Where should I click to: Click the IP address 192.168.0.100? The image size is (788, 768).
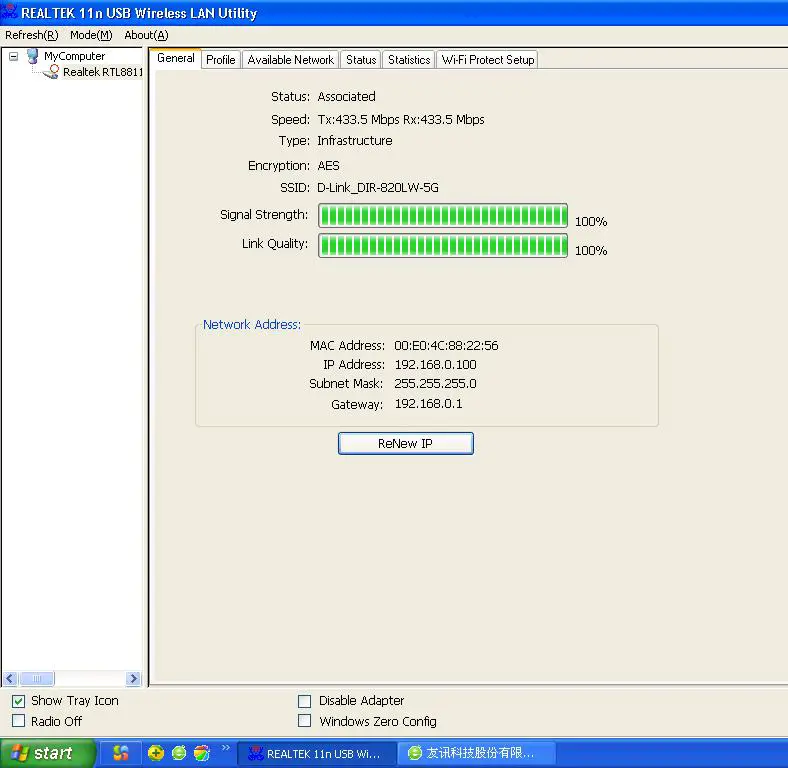[x=435, y=364]
